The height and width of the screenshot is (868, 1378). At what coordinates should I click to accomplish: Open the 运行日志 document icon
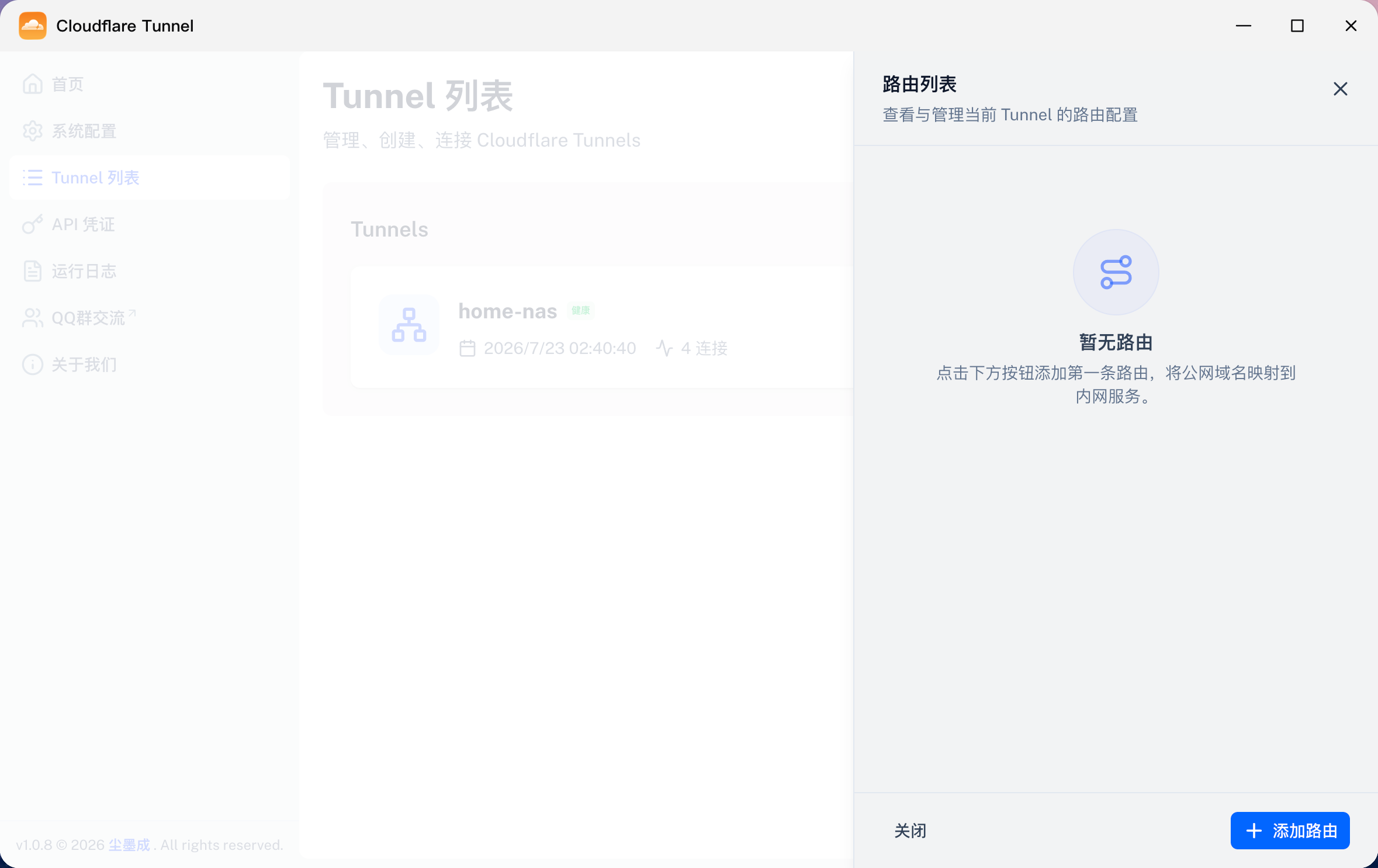click(x=33, y=271)
